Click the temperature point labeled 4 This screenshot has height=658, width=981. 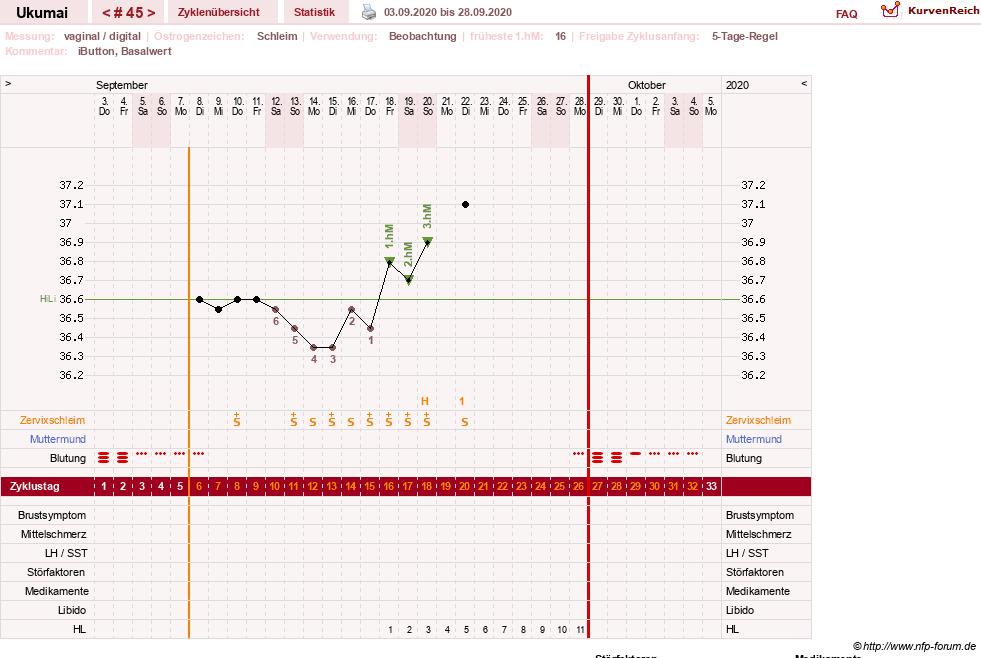(x=313, y=347)
